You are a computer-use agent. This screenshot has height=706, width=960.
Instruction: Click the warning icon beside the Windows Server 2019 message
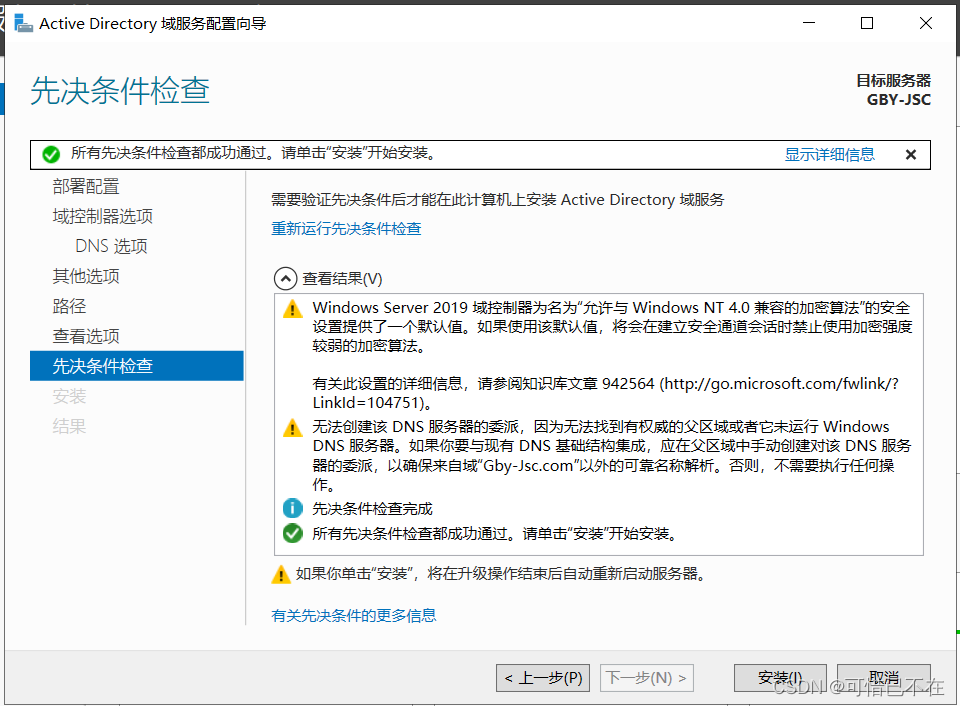click(x=293, y=309)
